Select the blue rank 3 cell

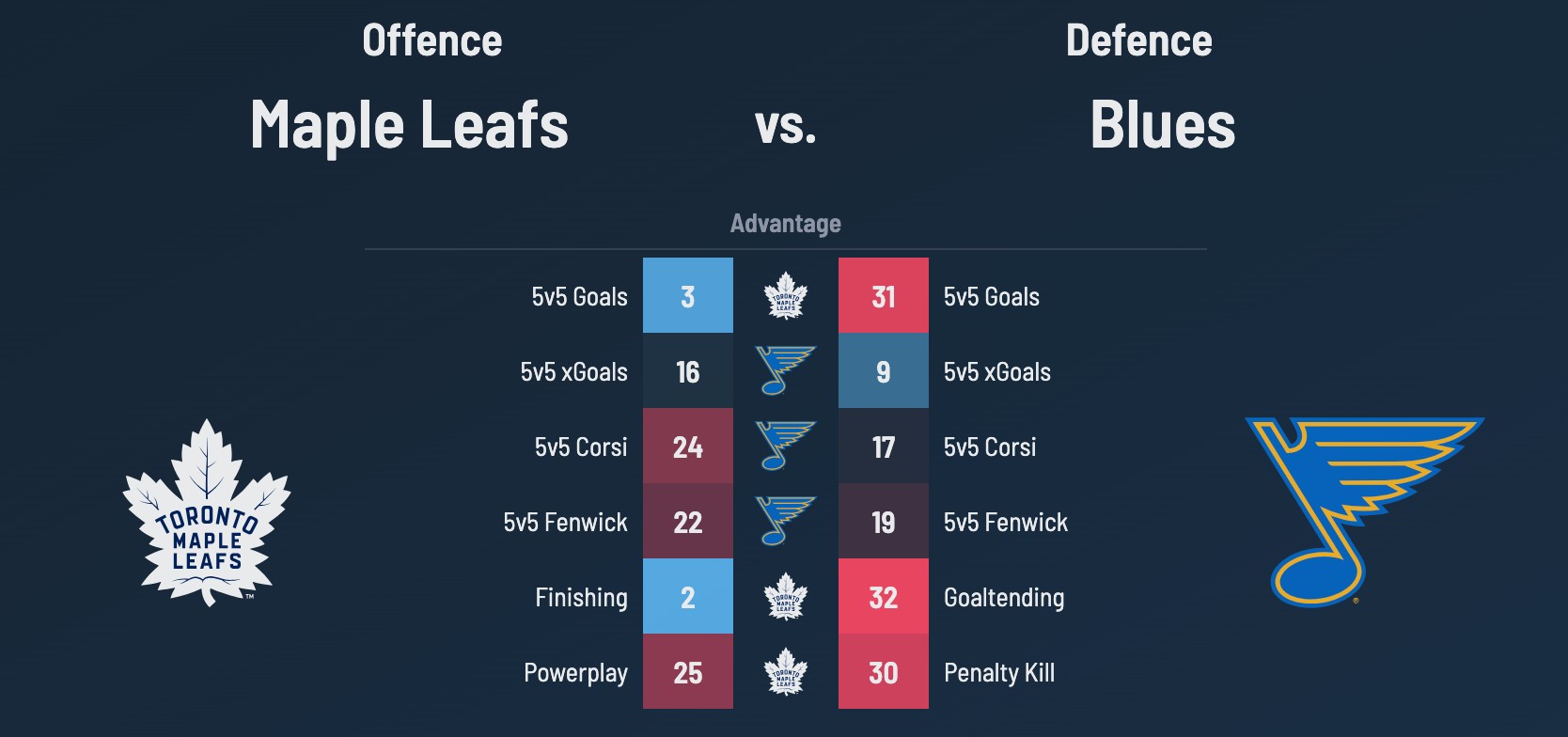click(688, 296)
